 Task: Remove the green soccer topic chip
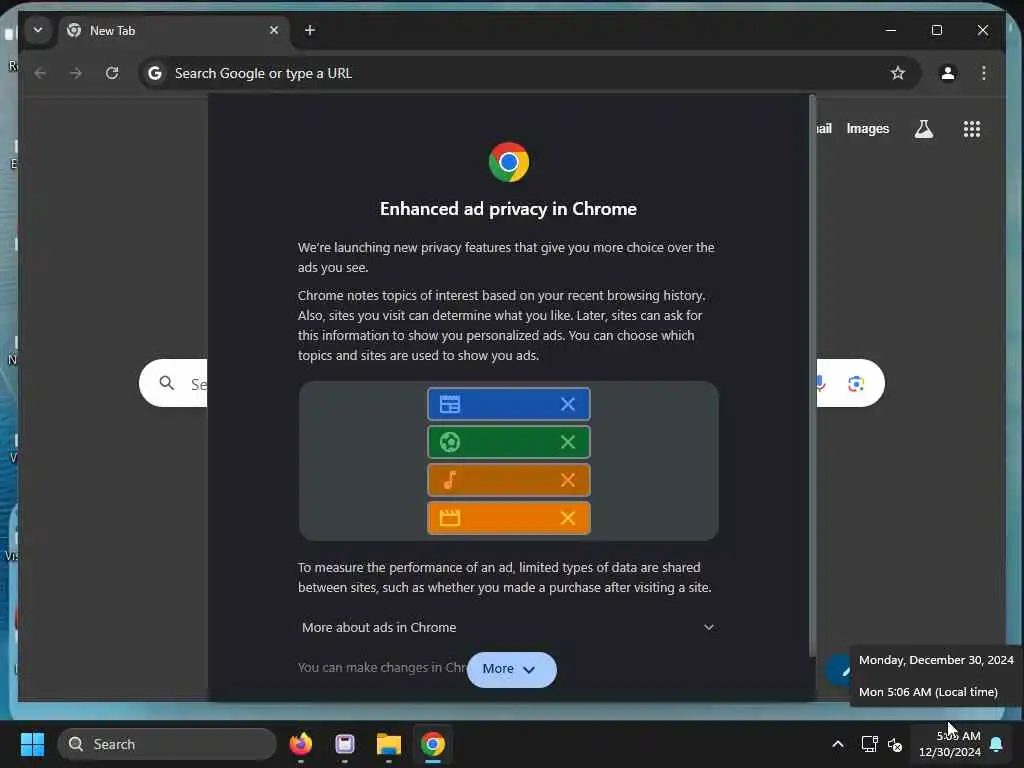(x=568, y=442)
